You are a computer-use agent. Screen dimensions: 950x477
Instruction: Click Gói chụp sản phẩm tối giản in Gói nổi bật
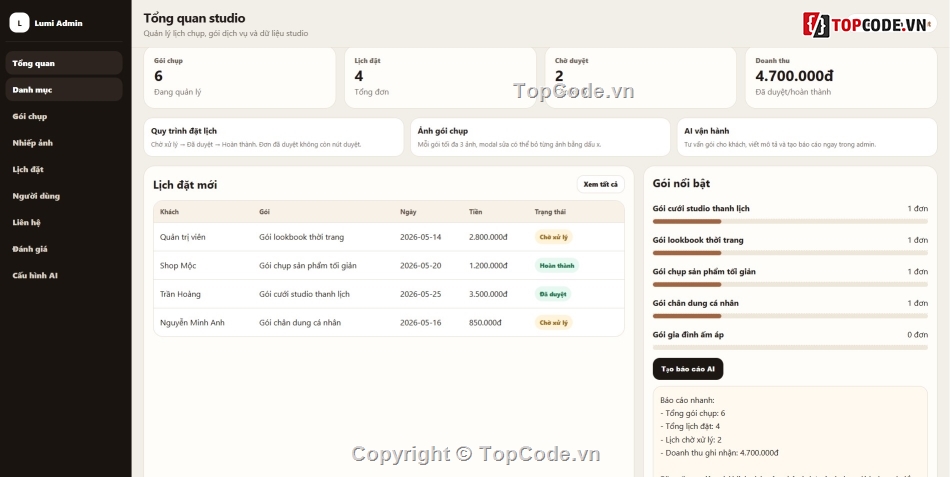tap(704, 272)
